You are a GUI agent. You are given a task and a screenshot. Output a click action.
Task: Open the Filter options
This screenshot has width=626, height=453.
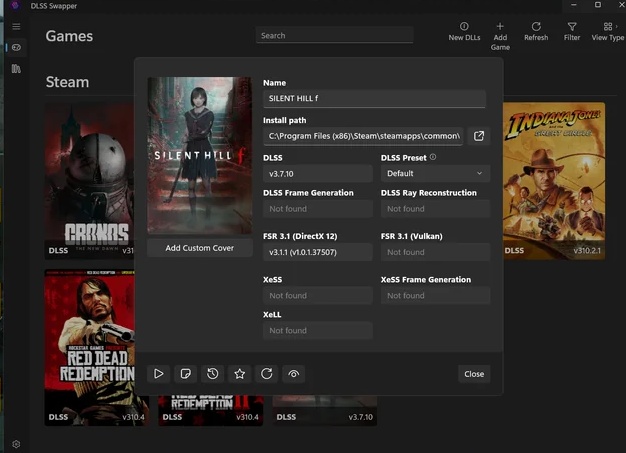[x=572, y=32]
